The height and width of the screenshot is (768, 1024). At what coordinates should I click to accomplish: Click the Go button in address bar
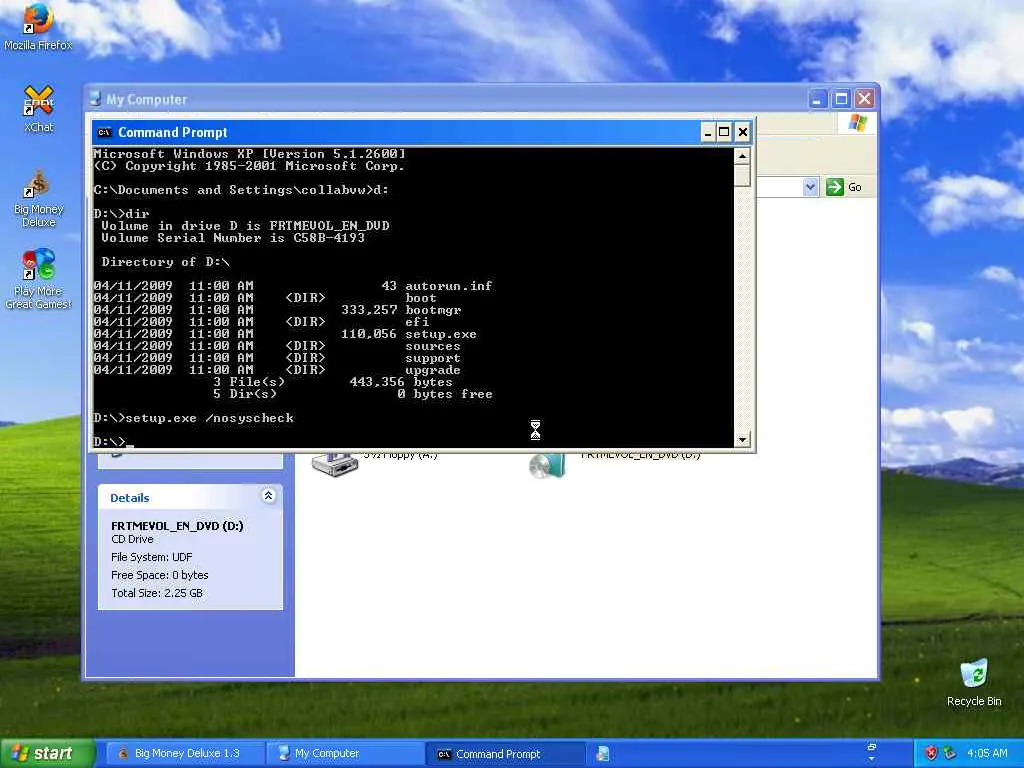pos(844,187)
